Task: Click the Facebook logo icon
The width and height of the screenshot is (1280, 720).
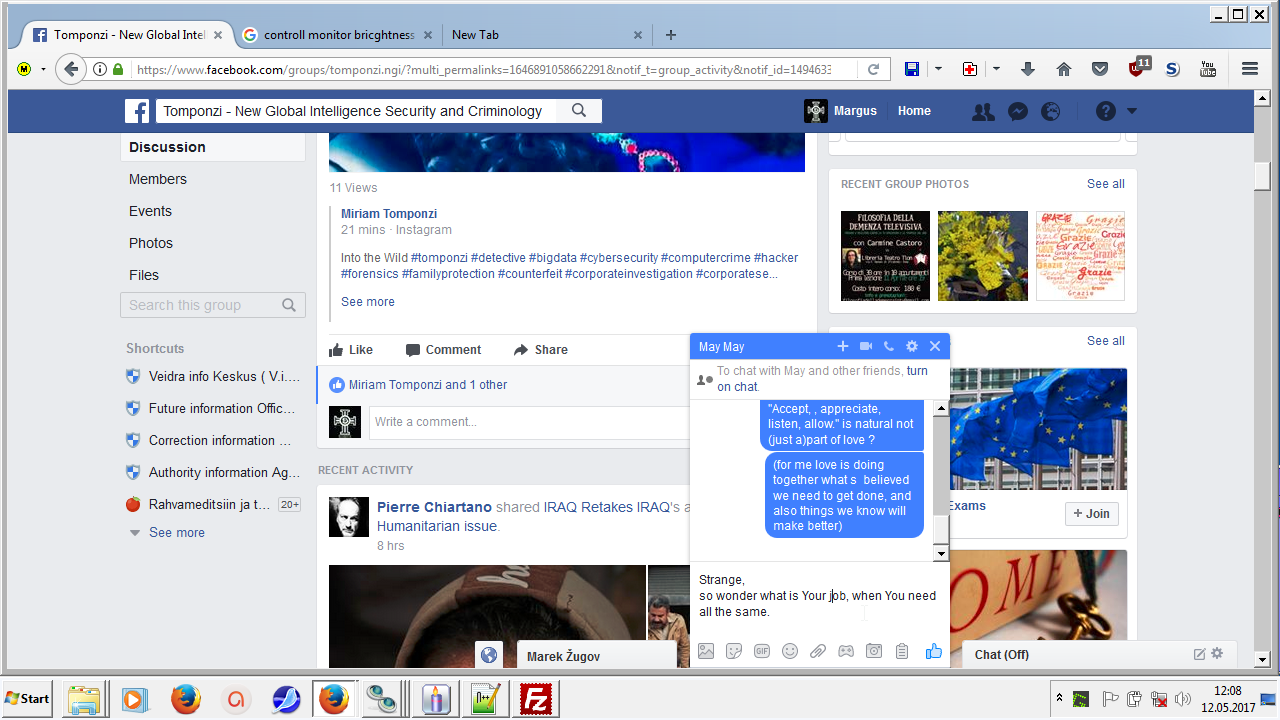Action: click(137, 111)
